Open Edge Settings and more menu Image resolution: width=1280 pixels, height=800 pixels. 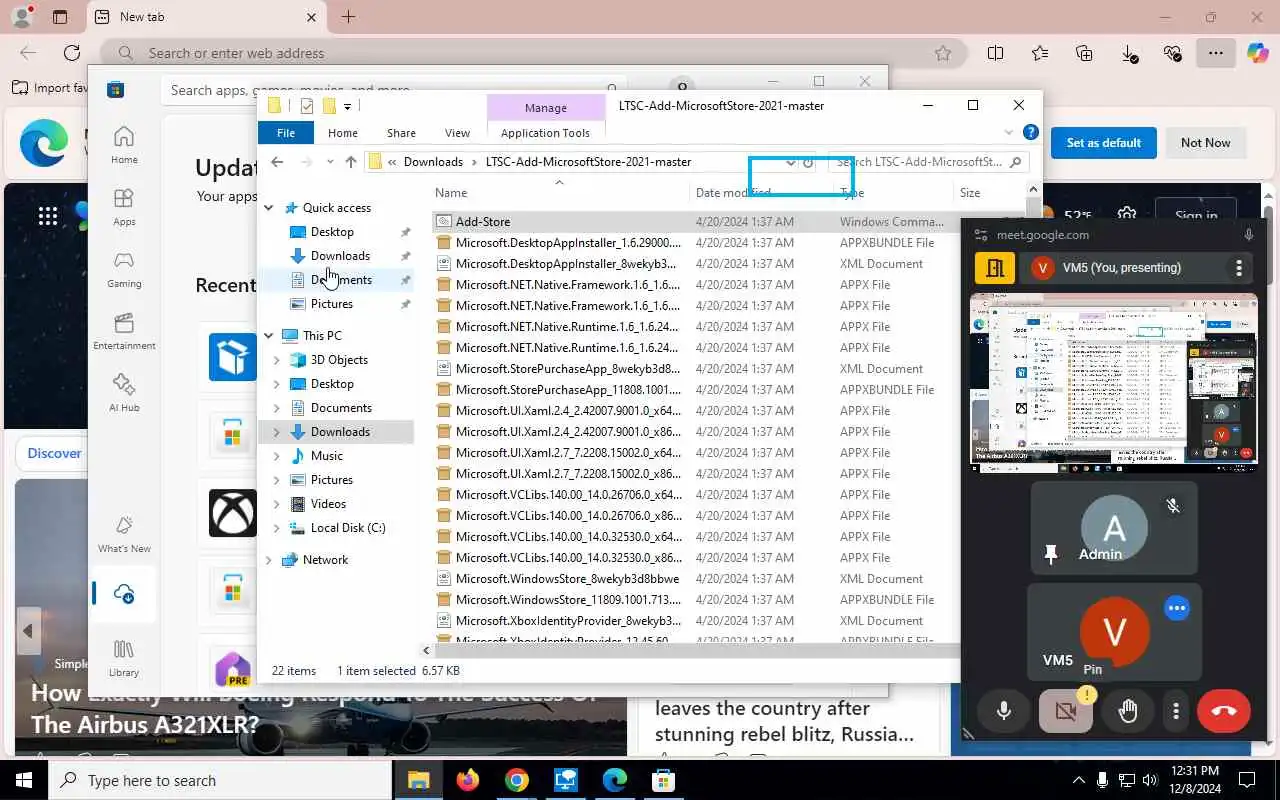(x=1215, y=53)
